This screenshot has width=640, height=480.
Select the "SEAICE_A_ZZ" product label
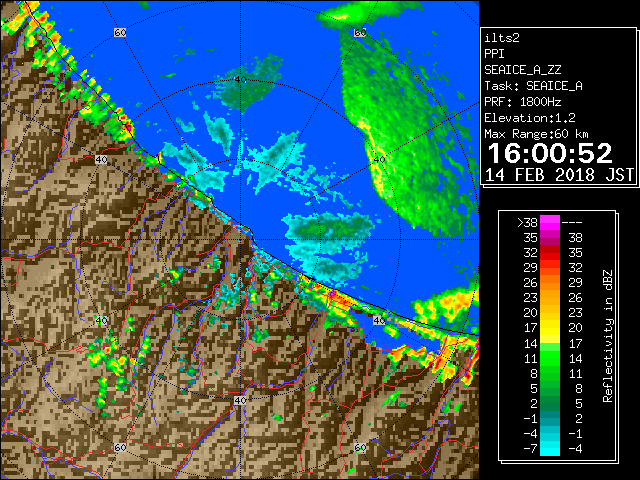pos(522,70)
